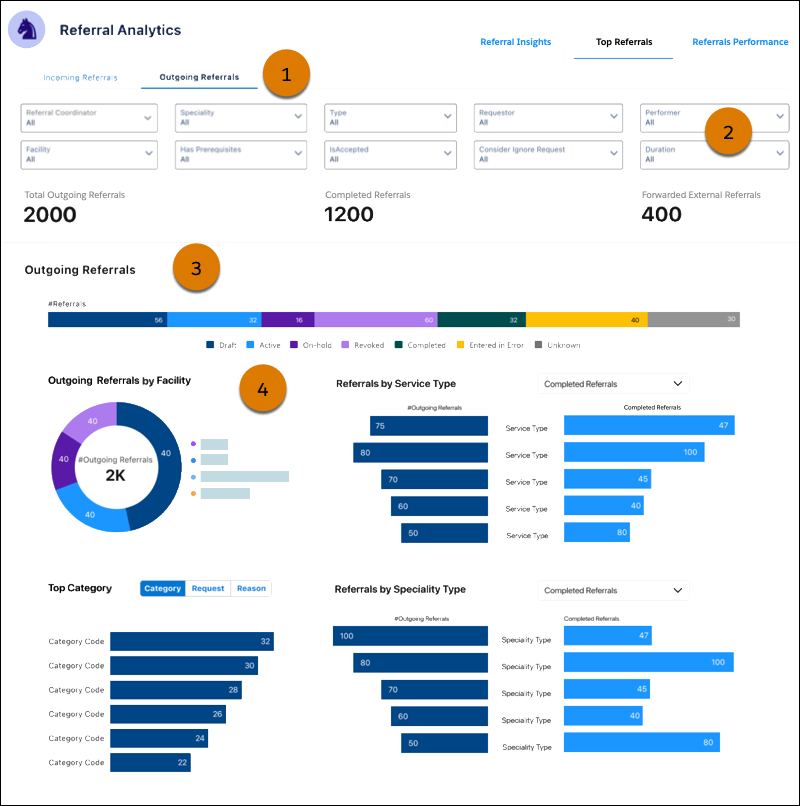Expand the Speciality filter dropdown

pos(241,118)
